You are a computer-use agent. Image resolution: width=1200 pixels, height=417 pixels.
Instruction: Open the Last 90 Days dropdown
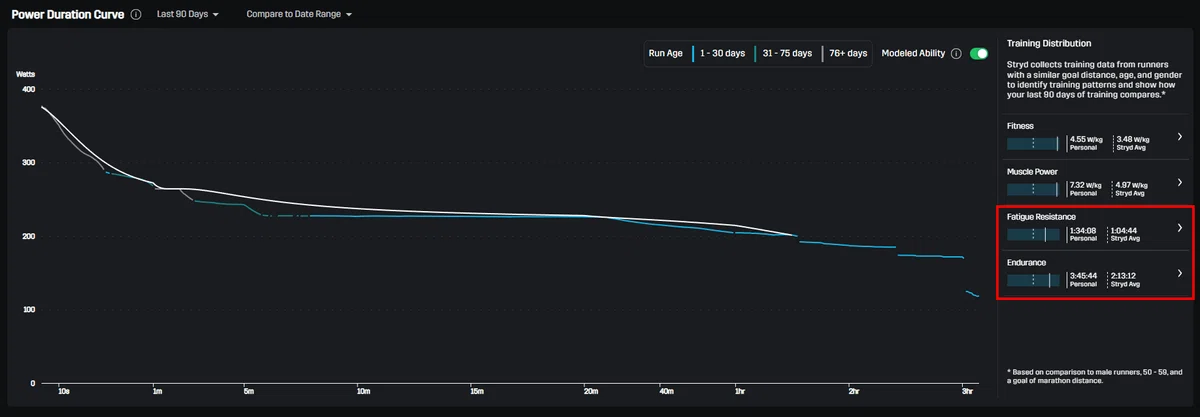(x=187, y=15)
